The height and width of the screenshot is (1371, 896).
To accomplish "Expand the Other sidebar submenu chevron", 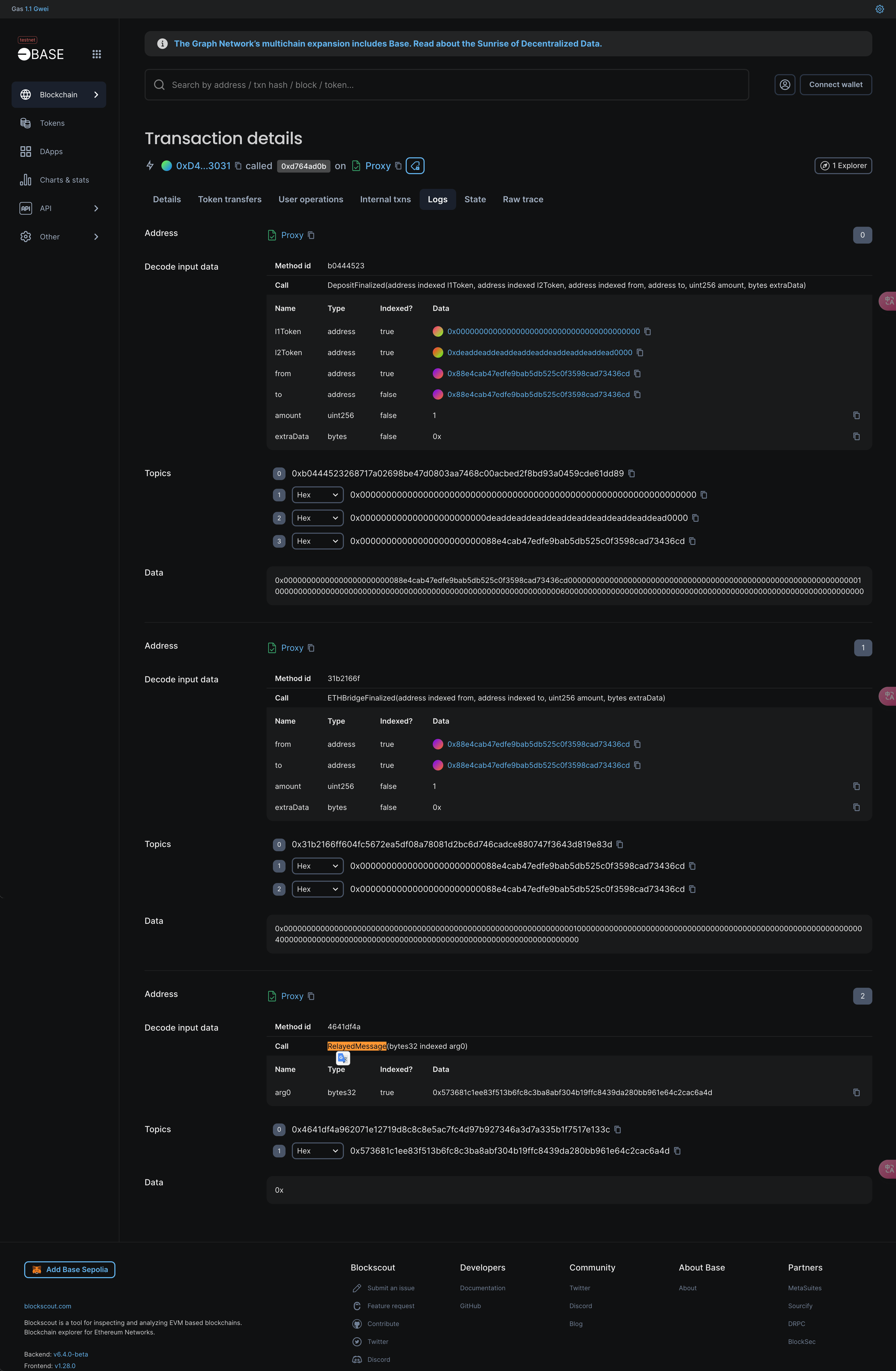I will coord(96,237).
